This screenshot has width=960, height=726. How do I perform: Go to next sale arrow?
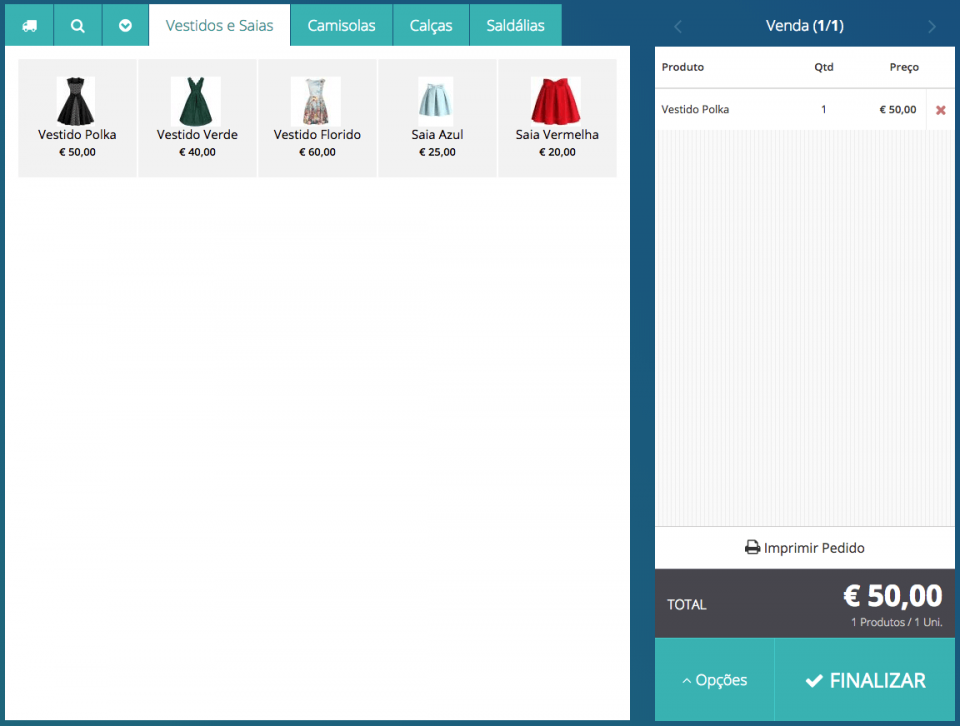[x=932, y=27]
